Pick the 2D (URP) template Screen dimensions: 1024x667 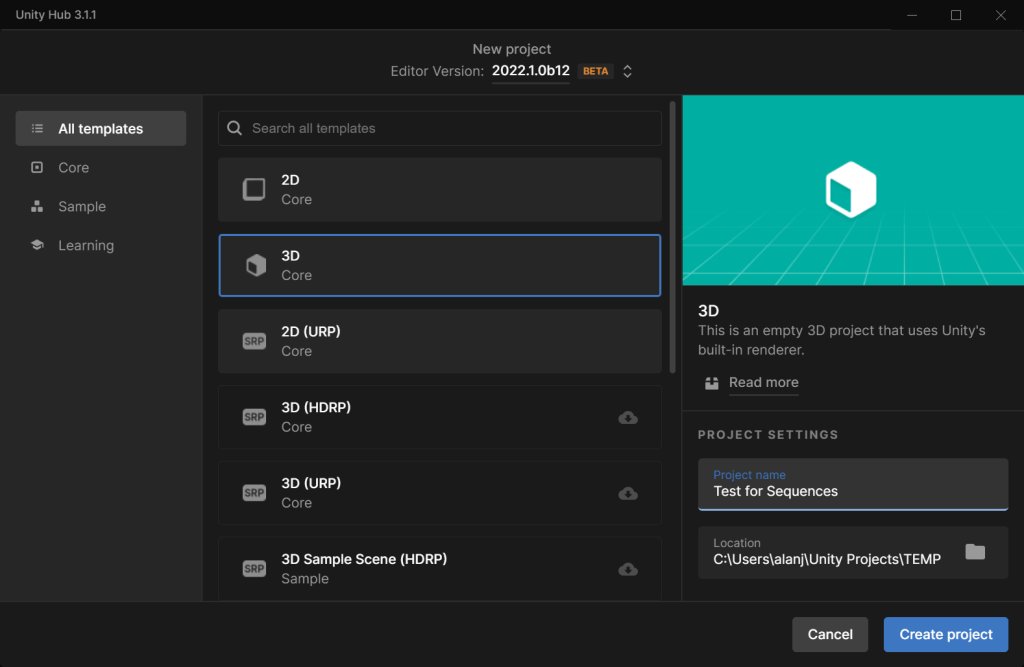(440, 341)
